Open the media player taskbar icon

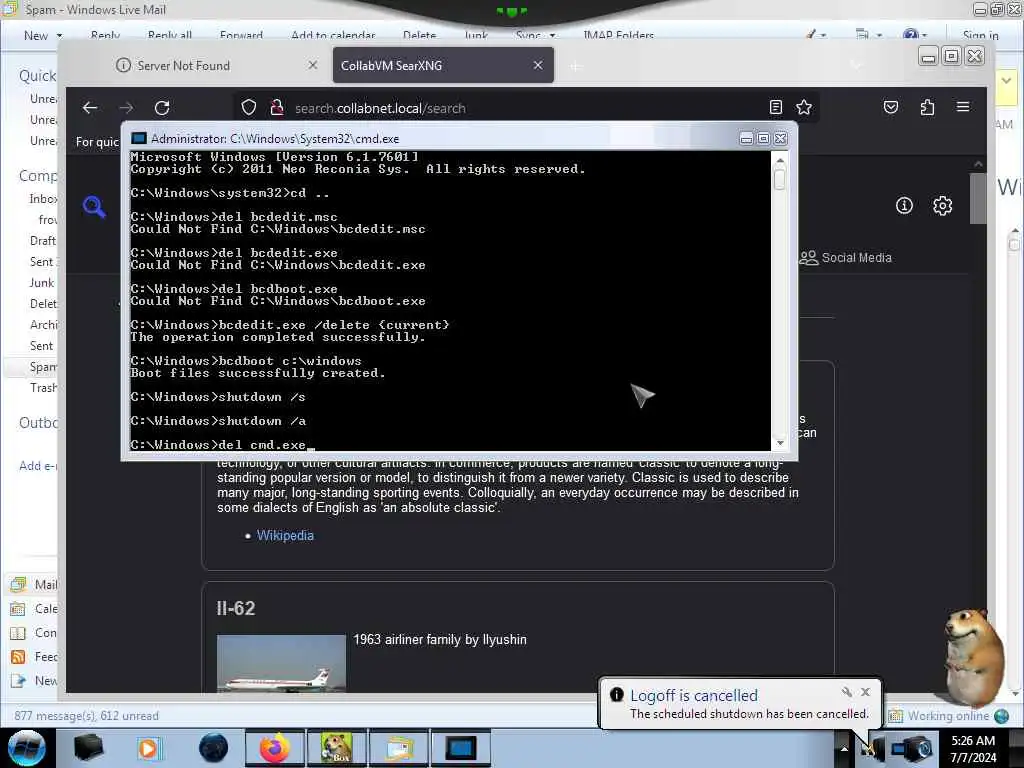[148, 748]
